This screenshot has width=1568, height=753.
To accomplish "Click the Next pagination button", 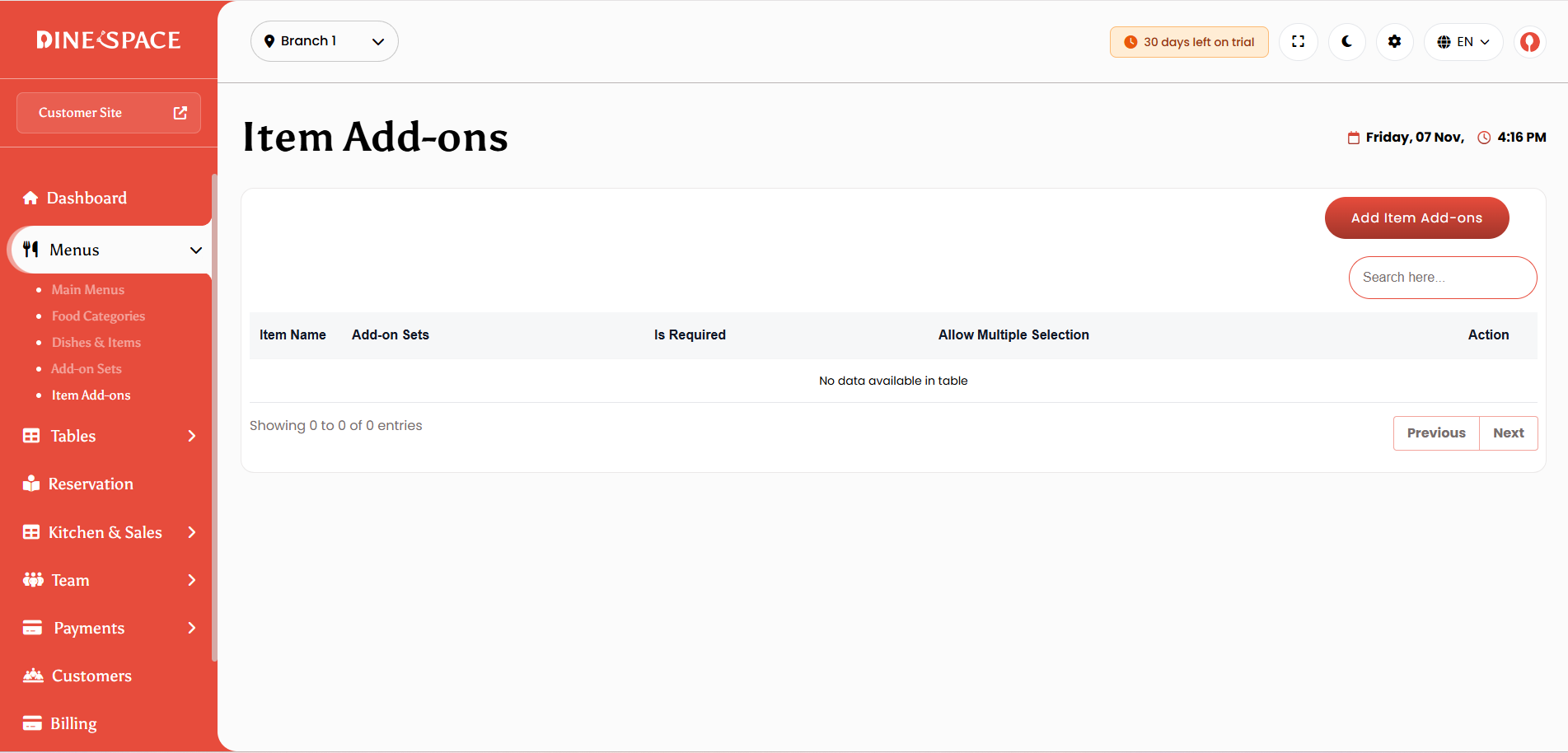I will (x=1509, y=433).
